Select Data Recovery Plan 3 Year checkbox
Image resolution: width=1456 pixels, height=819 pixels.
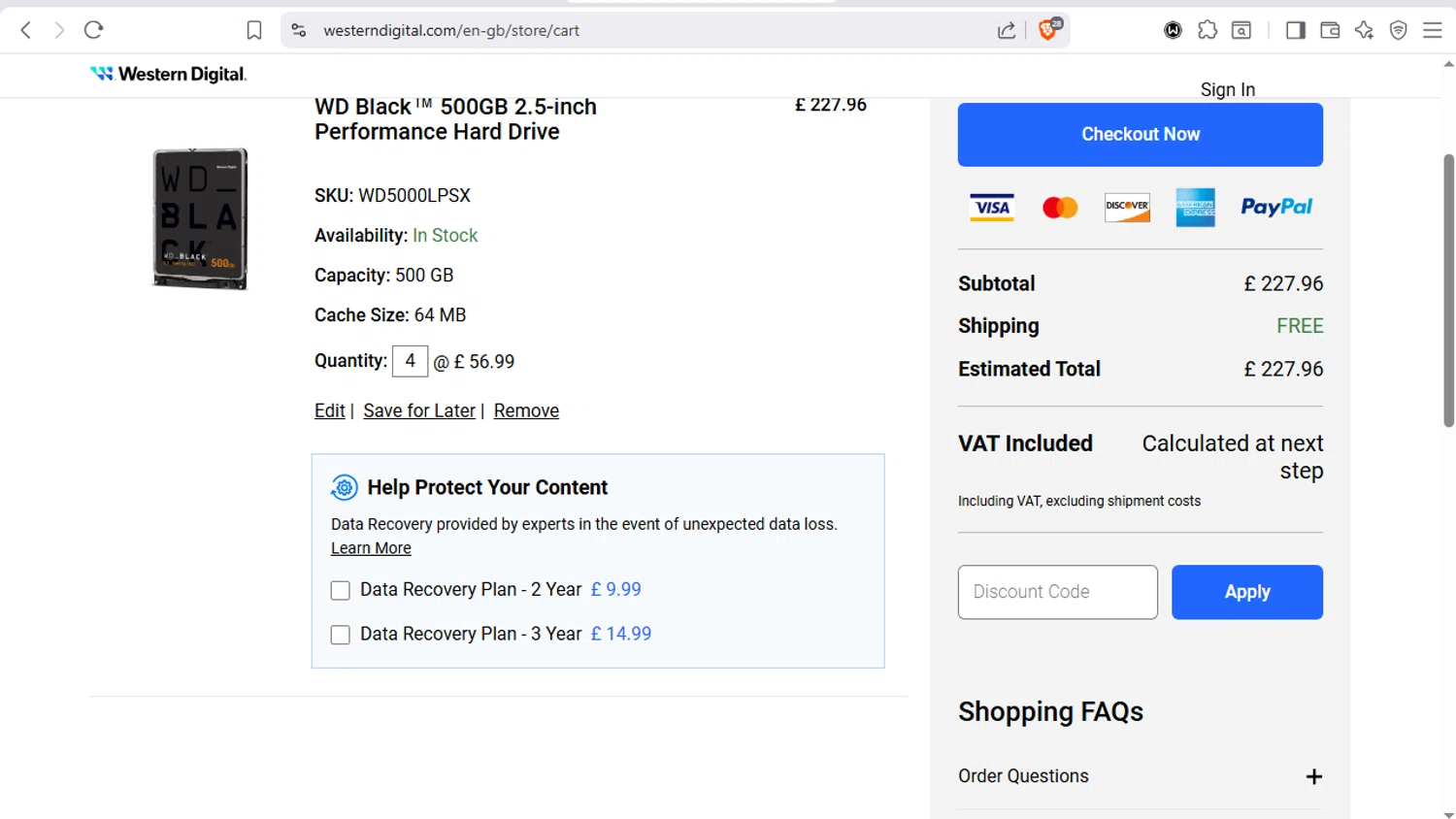point(340,635)
